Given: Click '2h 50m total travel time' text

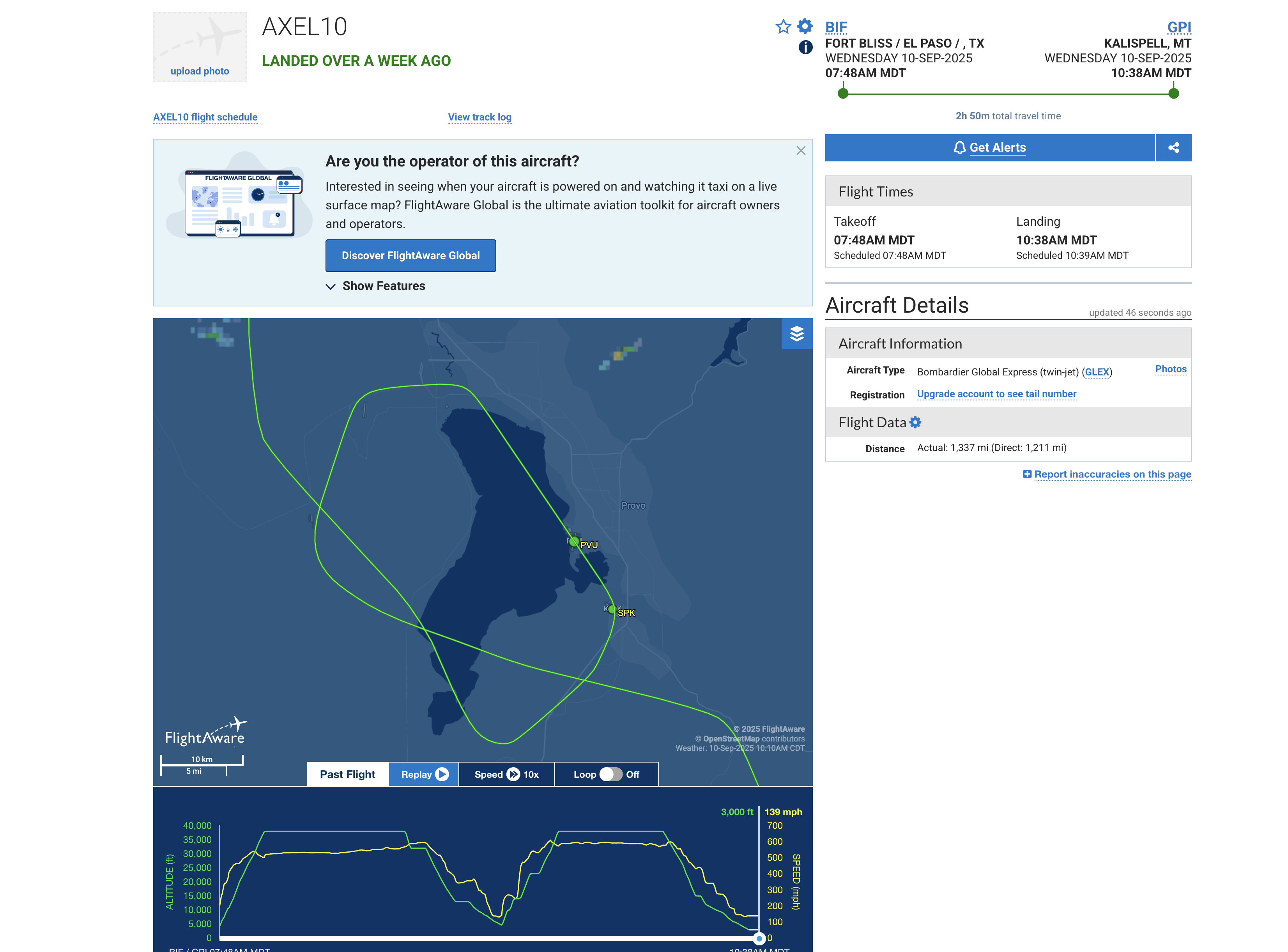Looking at the screenshot, I should (x=1008, y=116).
